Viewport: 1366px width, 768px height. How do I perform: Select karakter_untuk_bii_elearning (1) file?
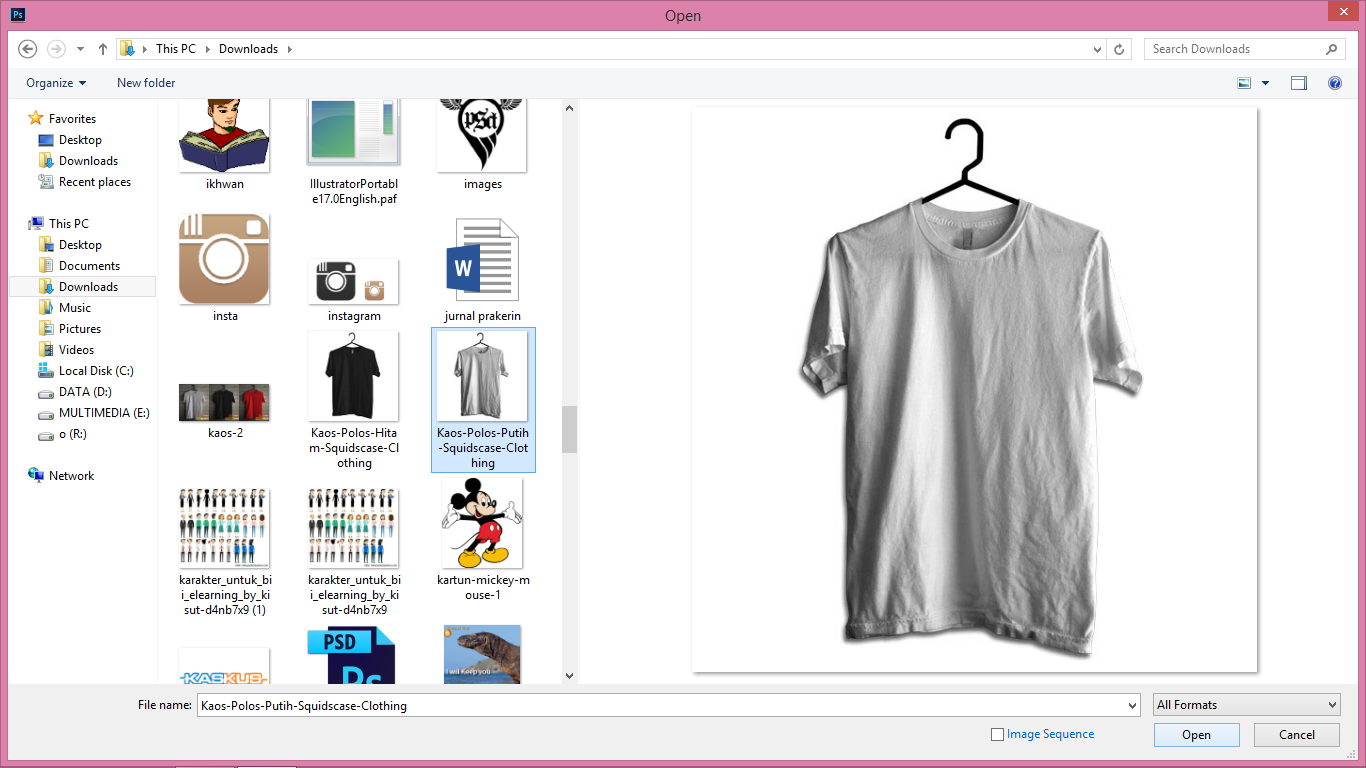tap(224, 550)
